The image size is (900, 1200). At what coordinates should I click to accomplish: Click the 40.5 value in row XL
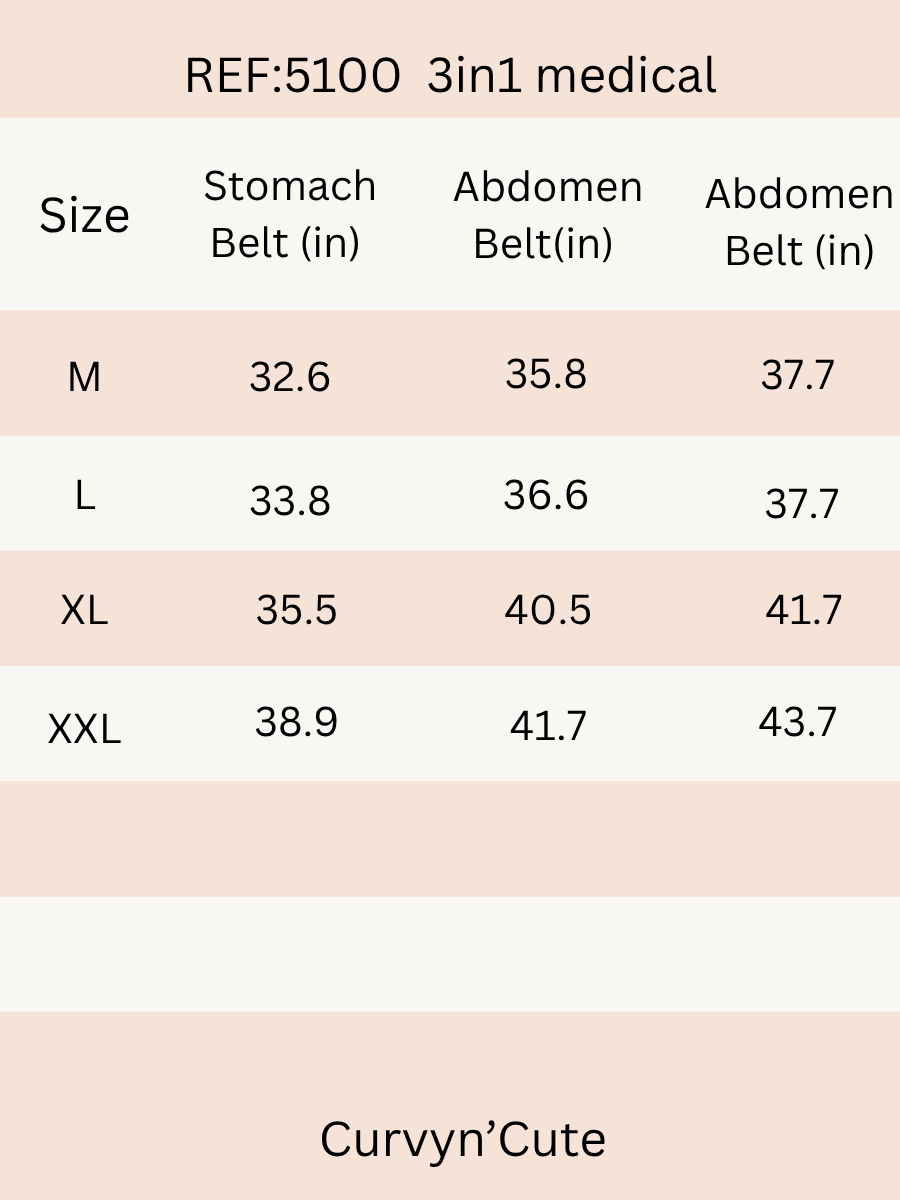pyautogui.click(x=548, y=610)
